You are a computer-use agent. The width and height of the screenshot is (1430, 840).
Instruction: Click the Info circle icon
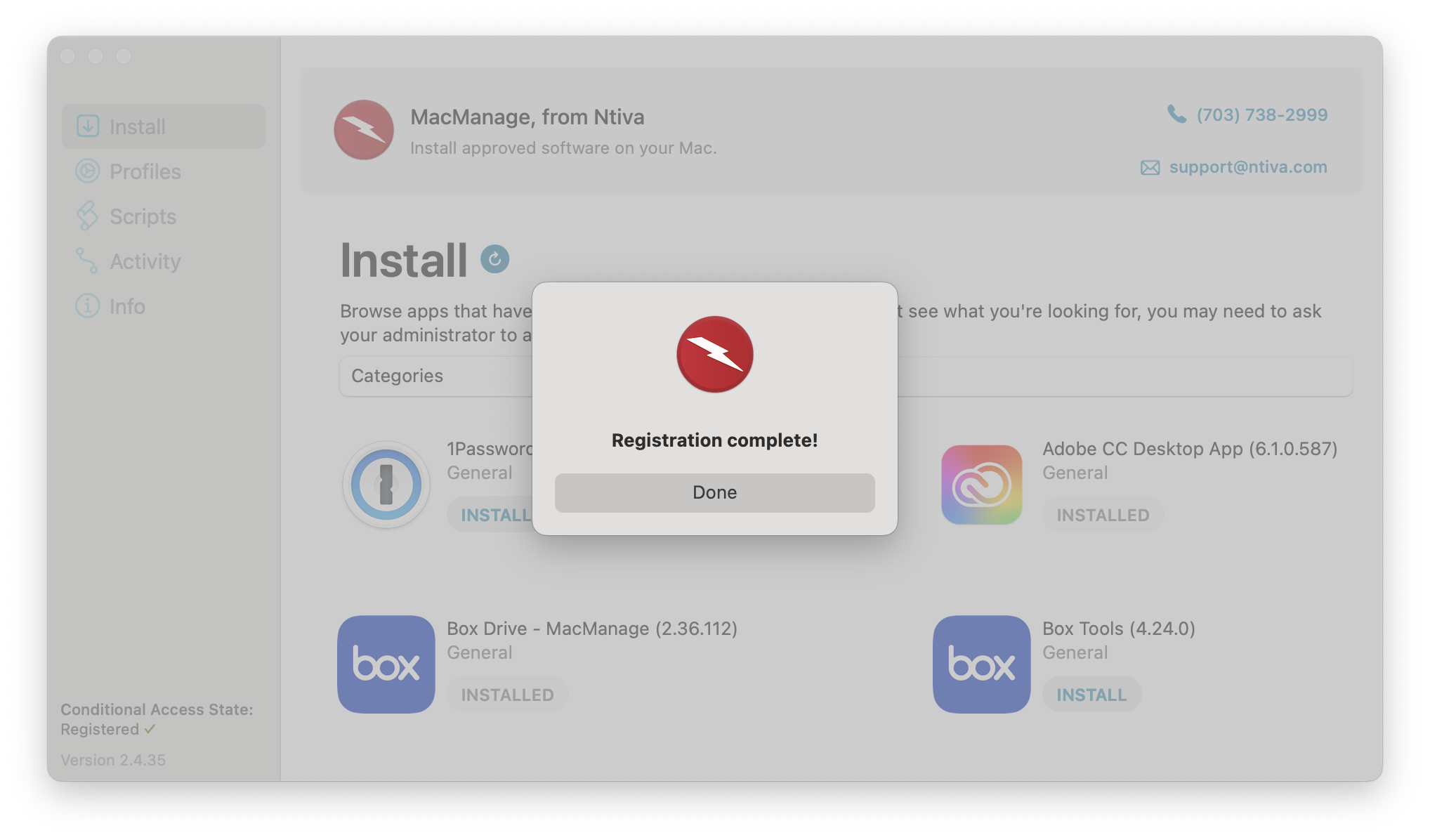(88, 306)
